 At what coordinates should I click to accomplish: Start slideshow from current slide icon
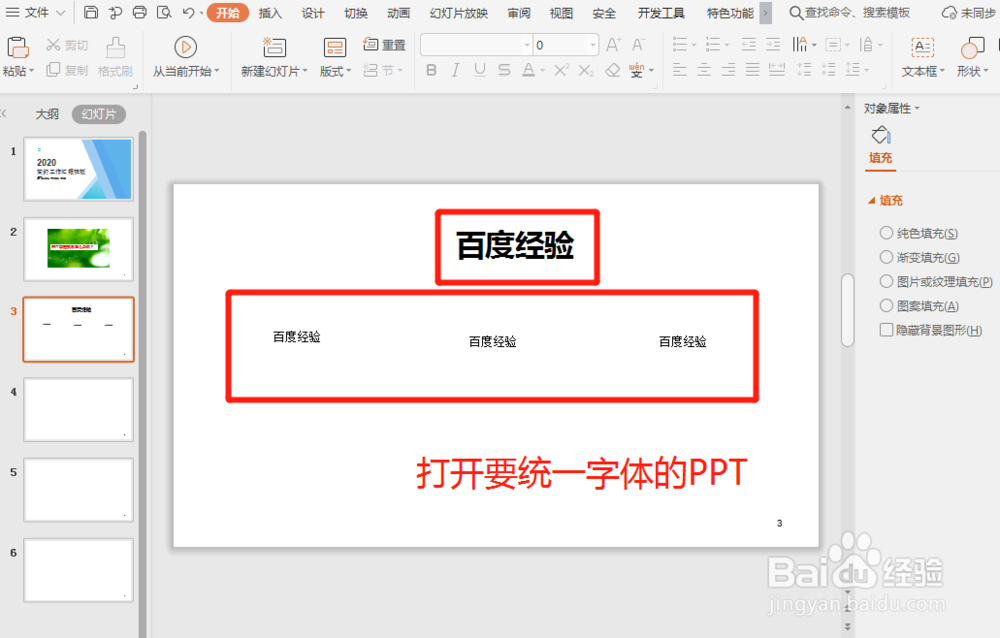pyautogui.click(x=186, y=47)
